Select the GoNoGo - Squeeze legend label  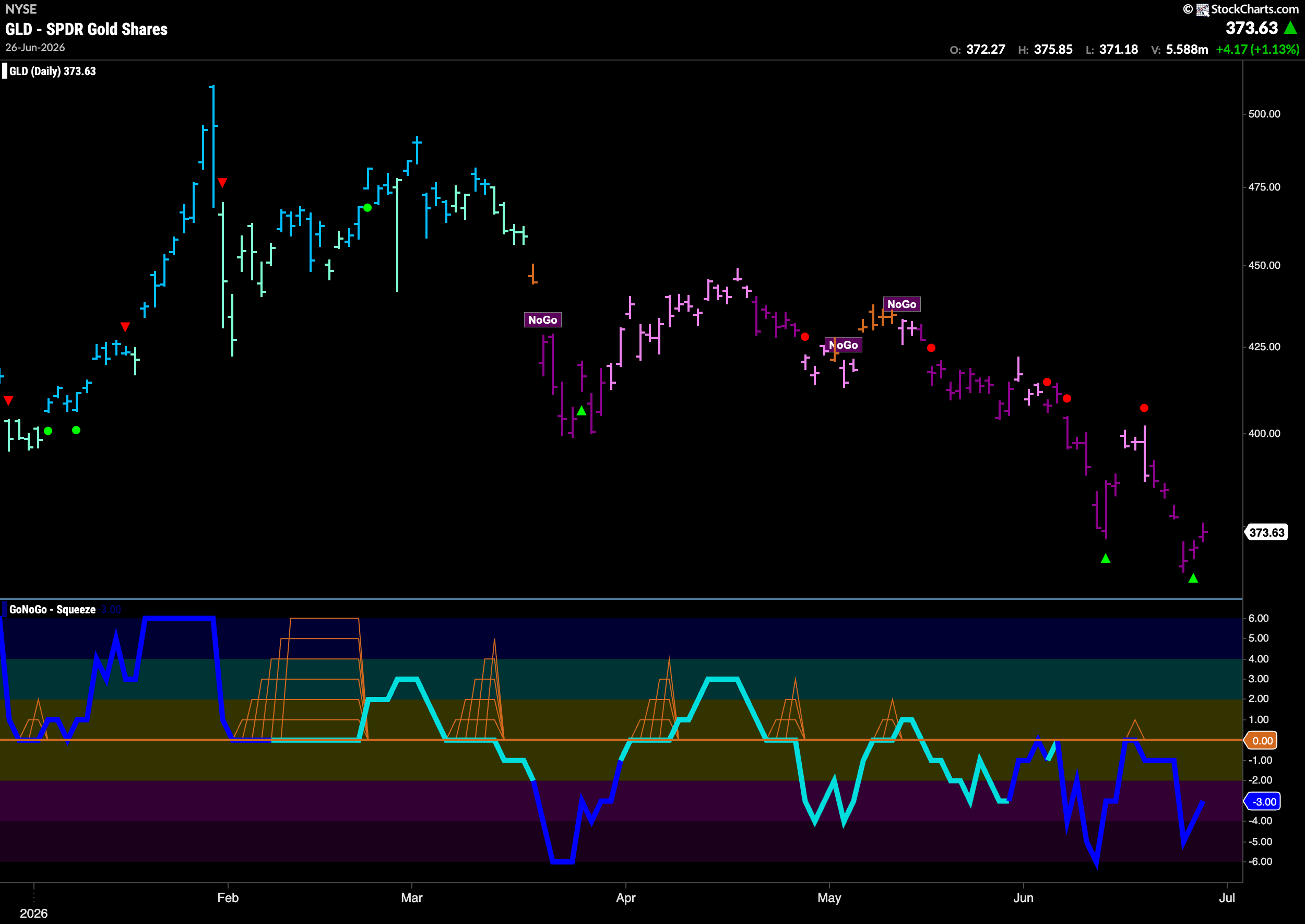point(52,609)
